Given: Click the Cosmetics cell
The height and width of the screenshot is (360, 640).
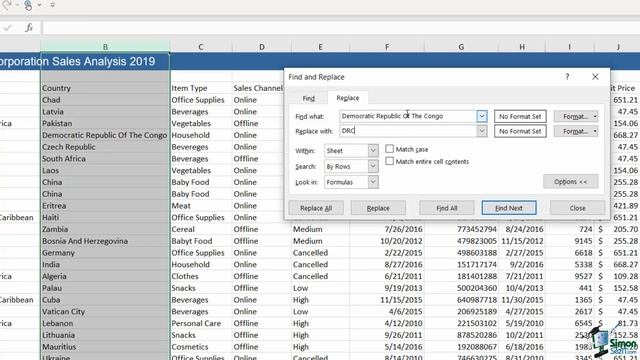Looking at the screenshot, I should click(x=201, y=347).
